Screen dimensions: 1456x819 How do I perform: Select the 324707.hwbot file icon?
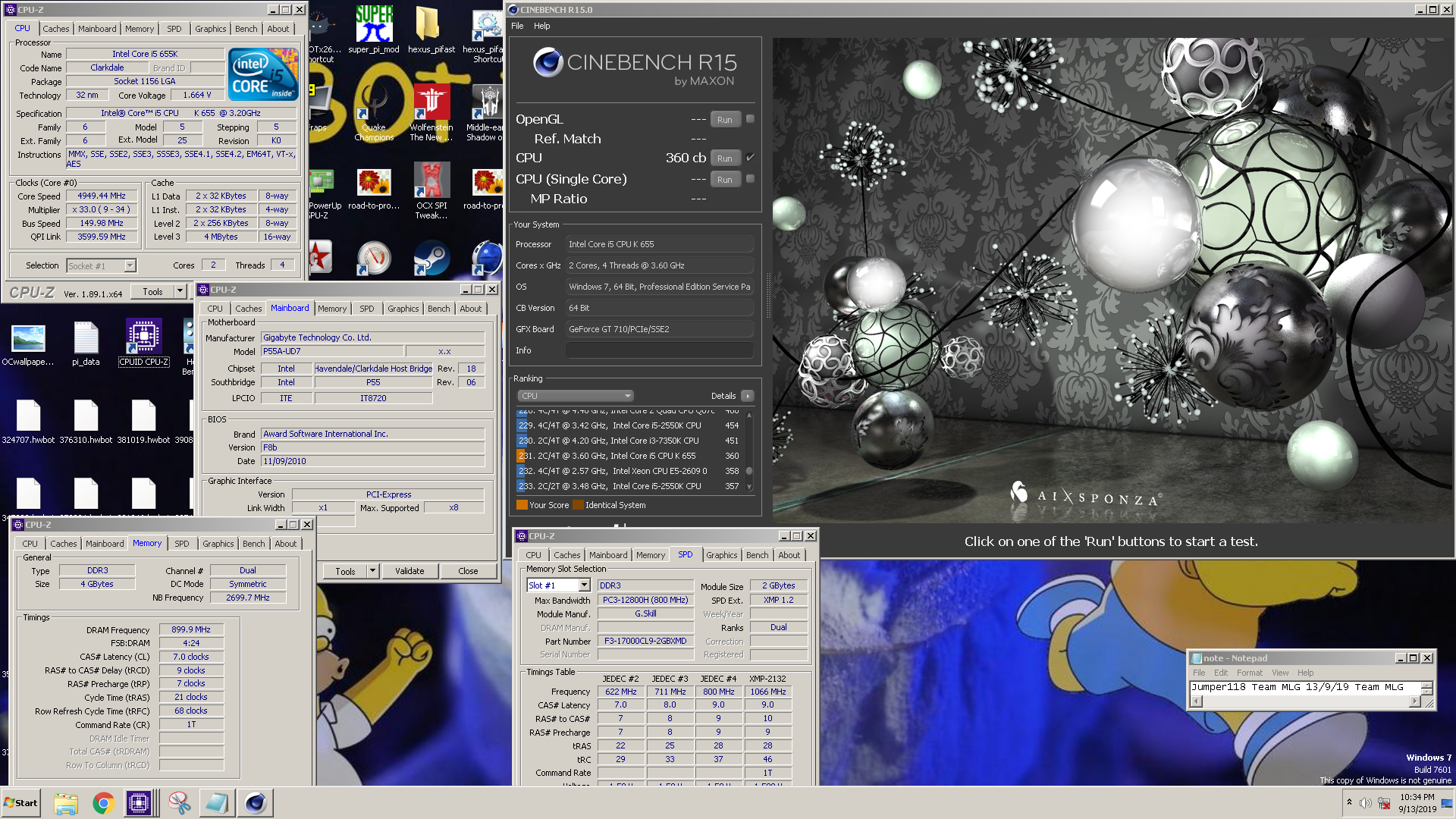[28, 422]
